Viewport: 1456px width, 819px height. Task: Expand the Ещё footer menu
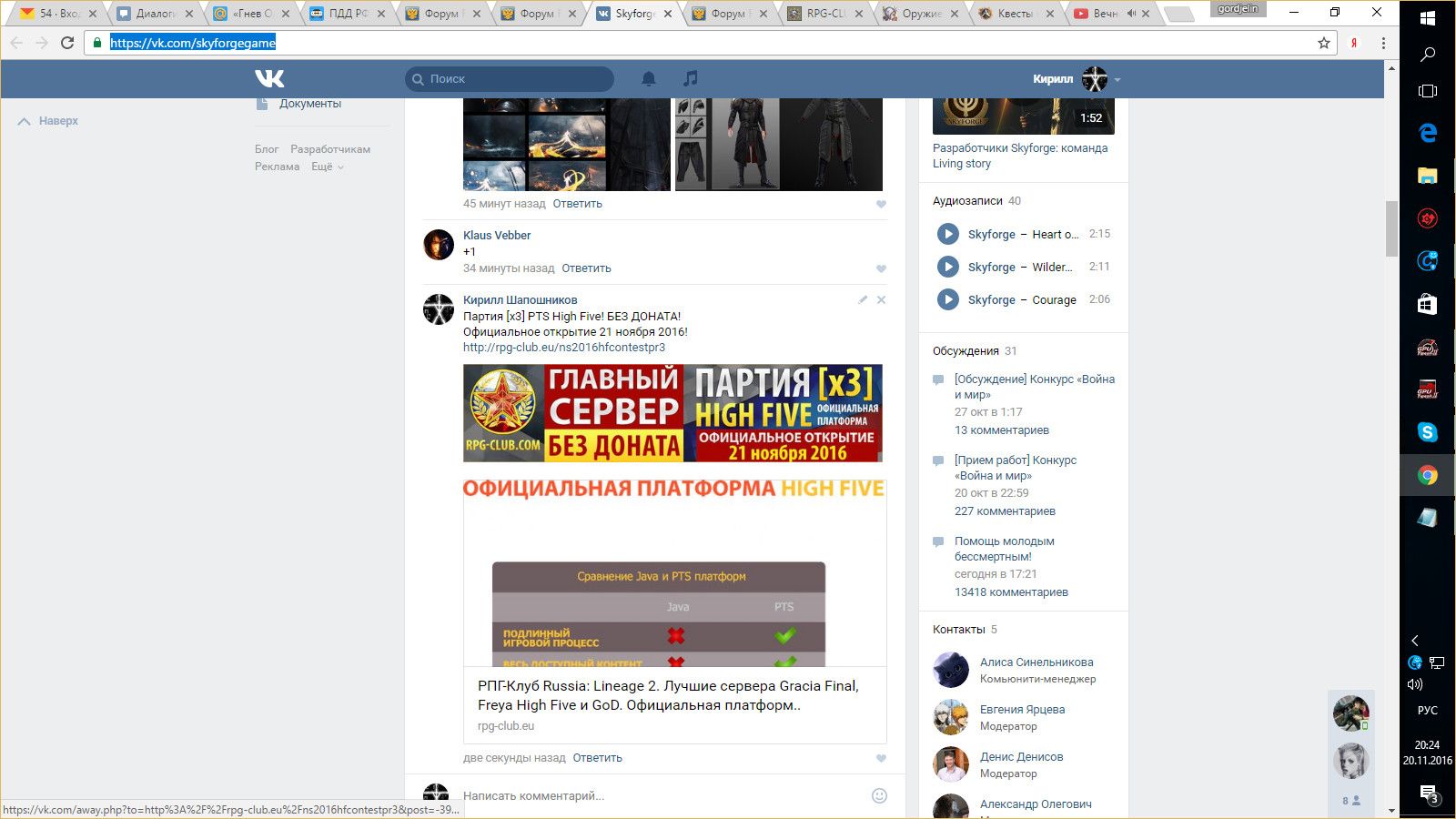[x=328, y=167]
